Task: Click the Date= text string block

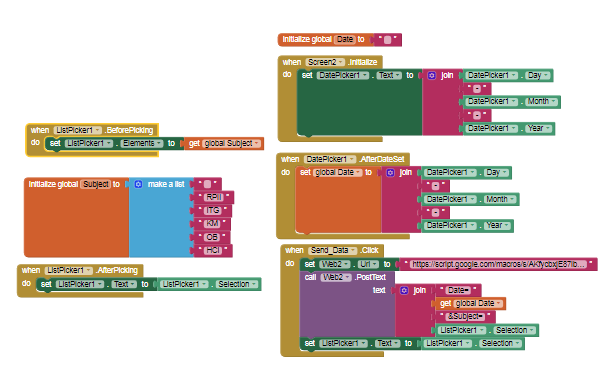Action: (x=459, y=290)
